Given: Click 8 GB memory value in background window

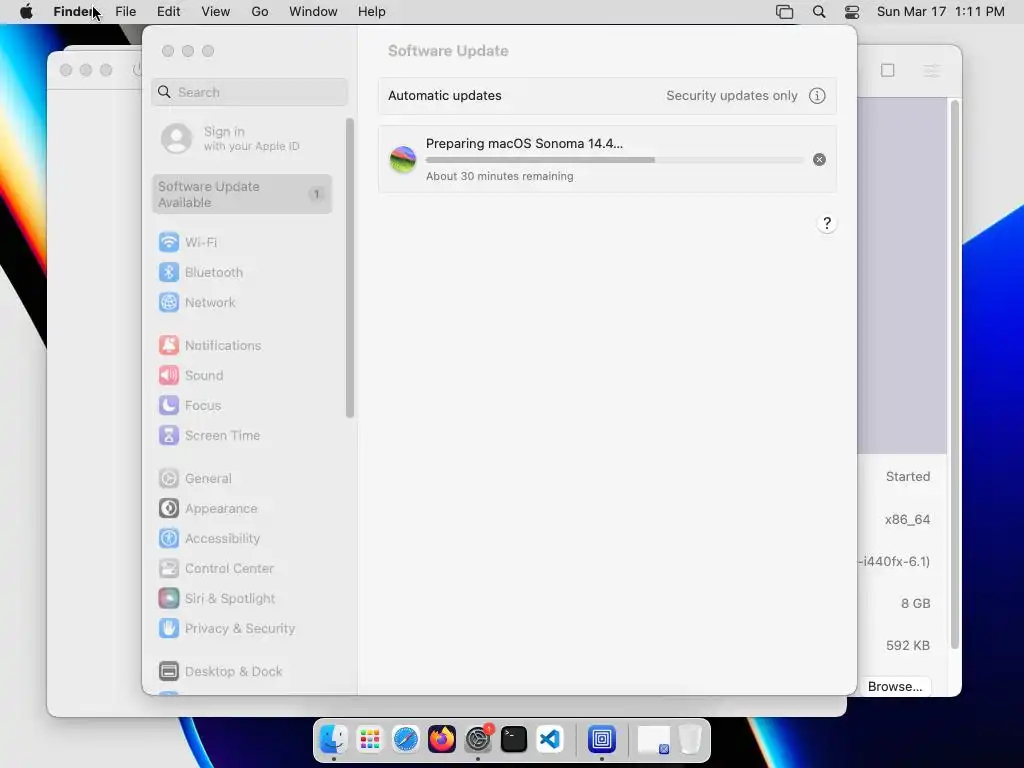Looking at the screenshot, I should pos(916,603).
